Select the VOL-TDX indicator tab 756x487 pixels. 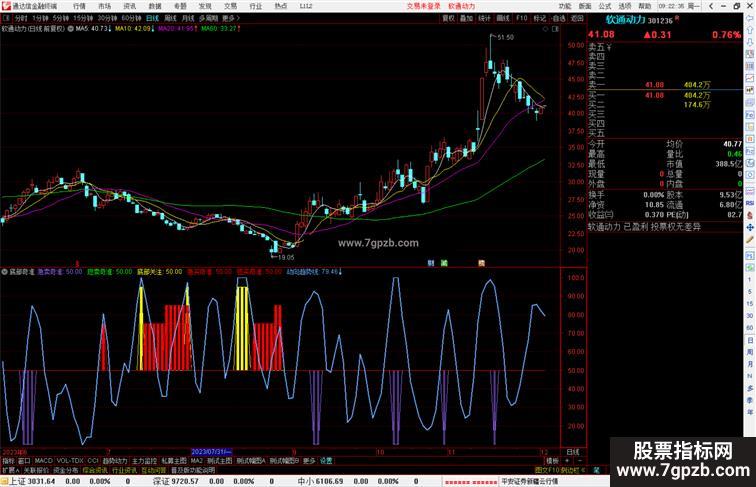click(70, 461)
